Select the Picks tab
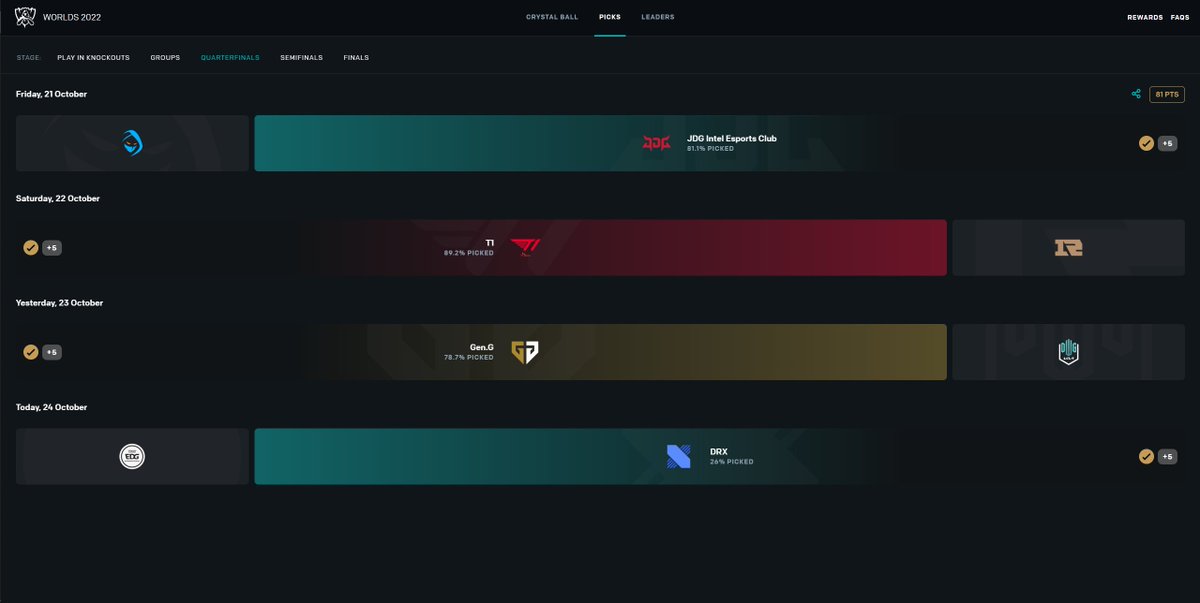 coord(610,17)
